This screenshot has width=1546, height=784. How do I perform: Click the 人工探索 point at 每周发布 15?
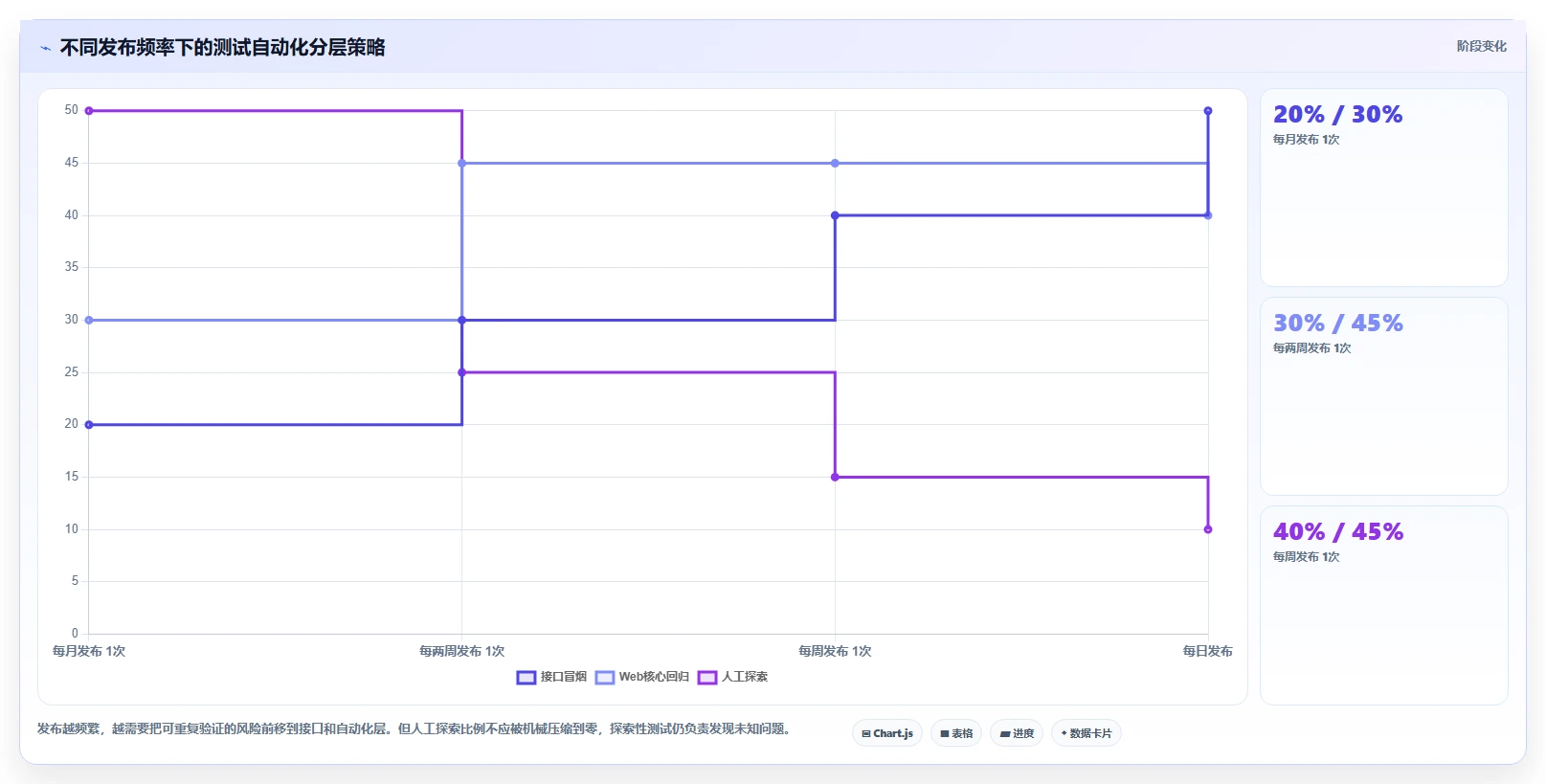tap(835, 477)
